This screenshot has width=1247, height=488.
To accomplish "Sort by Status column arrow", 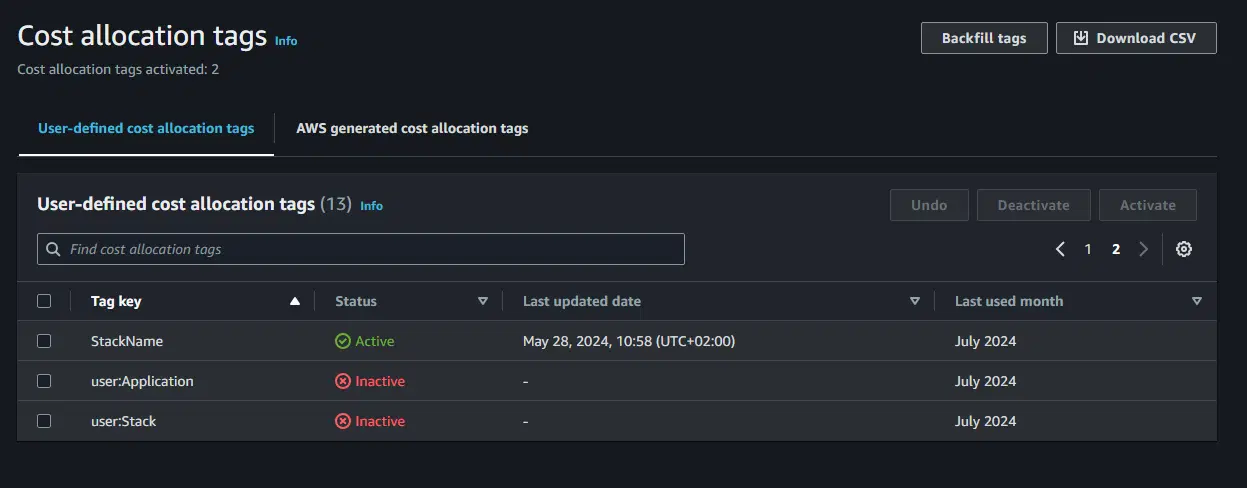I will tap(483, 301).
